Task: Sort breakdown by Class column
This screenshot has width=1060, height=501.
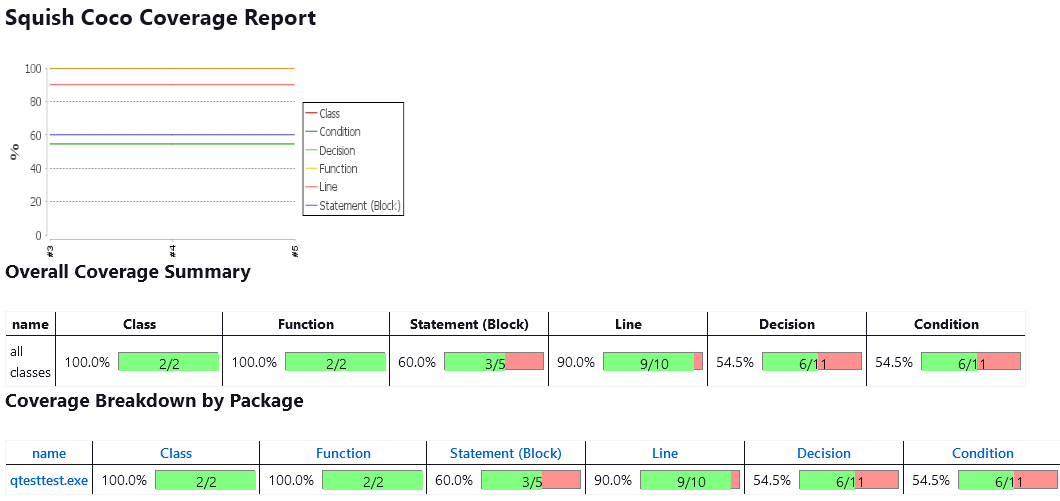Action: coord(176,453)
